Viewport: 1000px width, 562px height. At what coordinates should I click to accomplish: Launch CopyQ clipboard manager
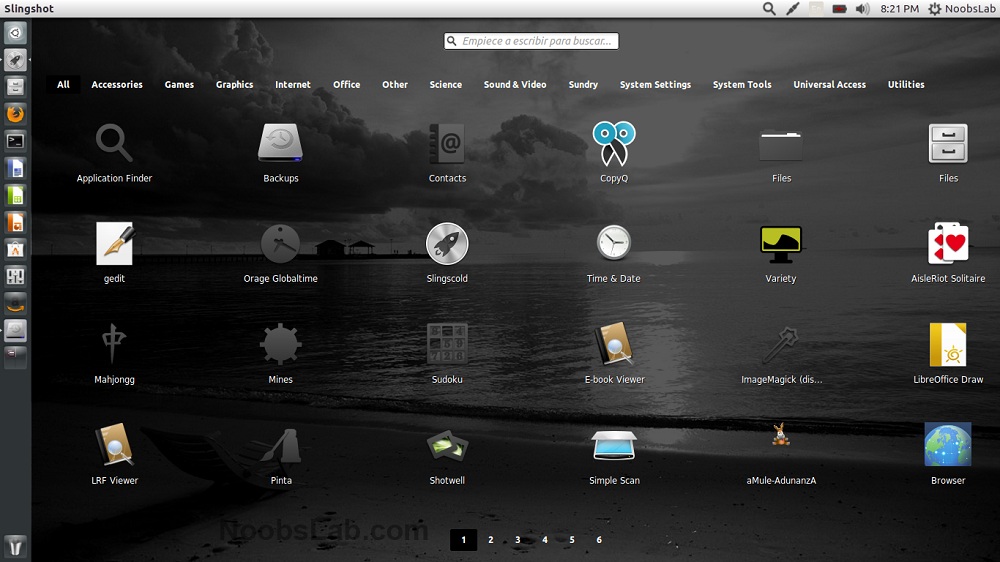coord(614,143)
